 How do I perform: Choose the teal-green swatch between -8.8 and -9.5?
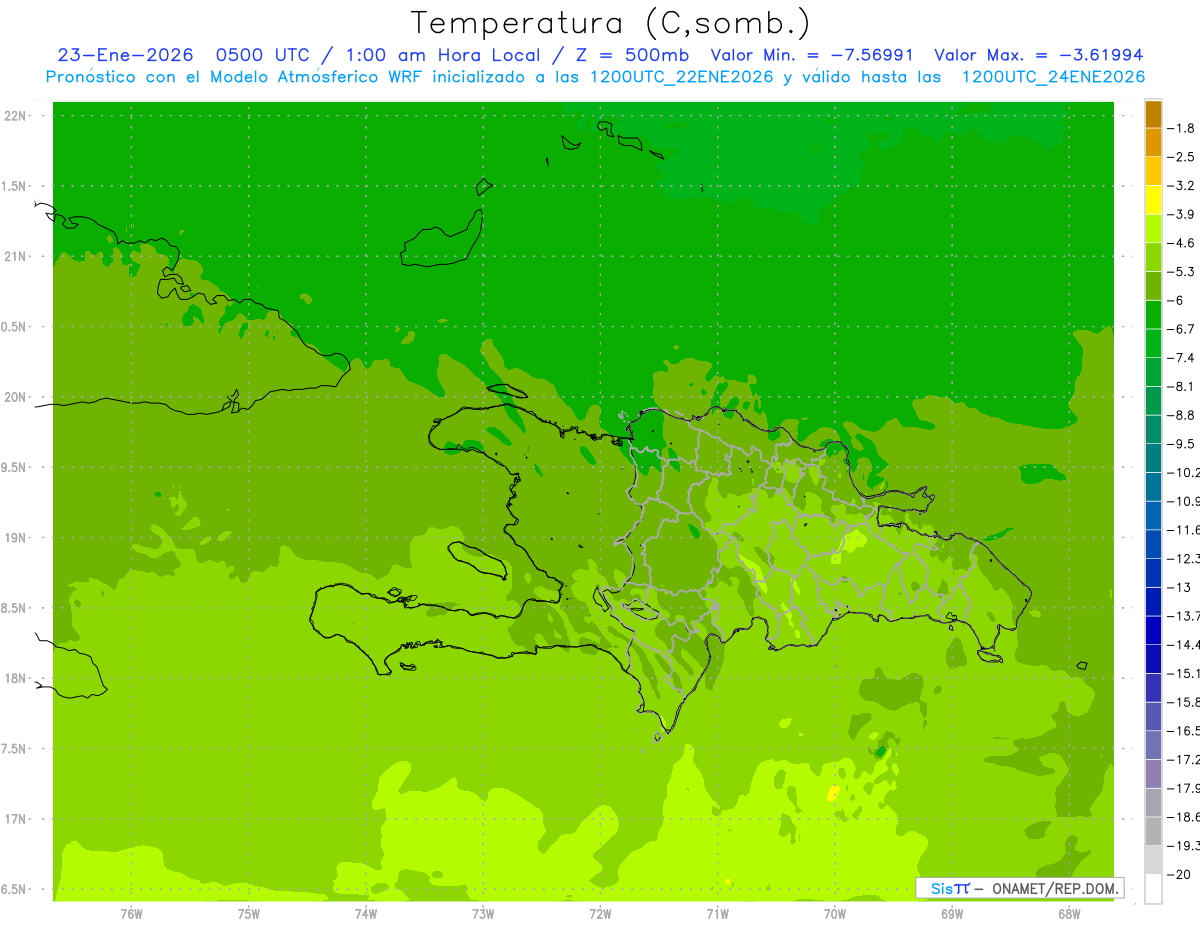(x=1153, y=429)
